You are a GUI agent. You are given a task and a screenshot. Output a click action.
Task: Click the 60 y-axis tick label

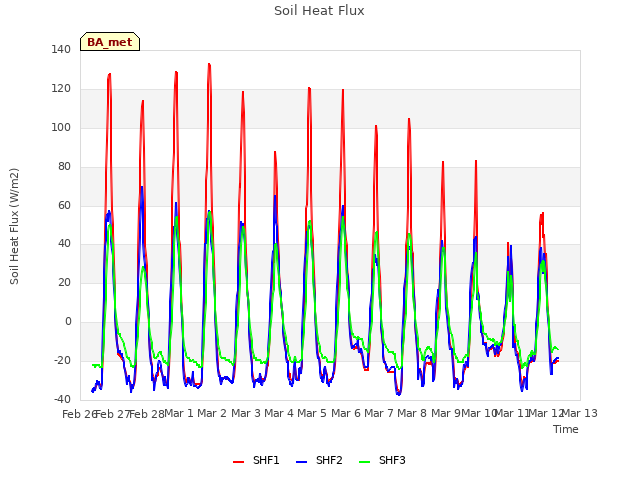click(x=64, y=205)
